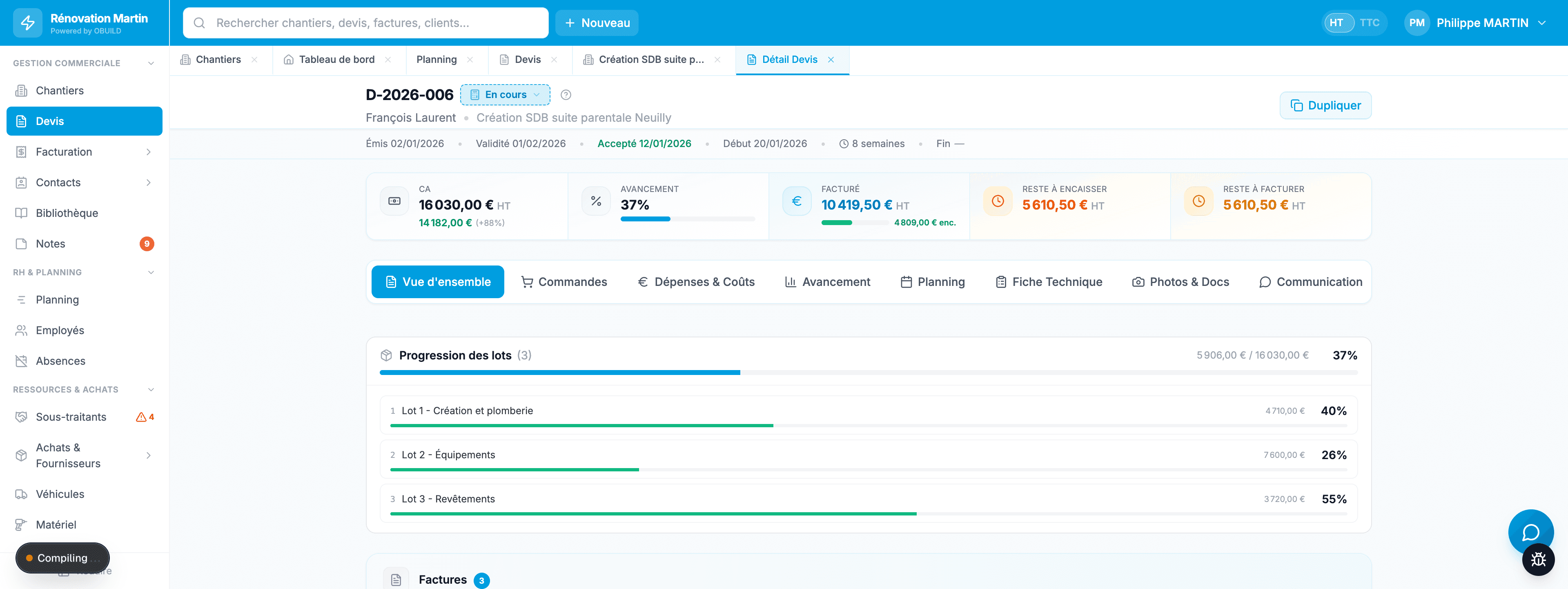Open the Photos & Docs tab
The image size is (1568, 589).
(1180, 282)
